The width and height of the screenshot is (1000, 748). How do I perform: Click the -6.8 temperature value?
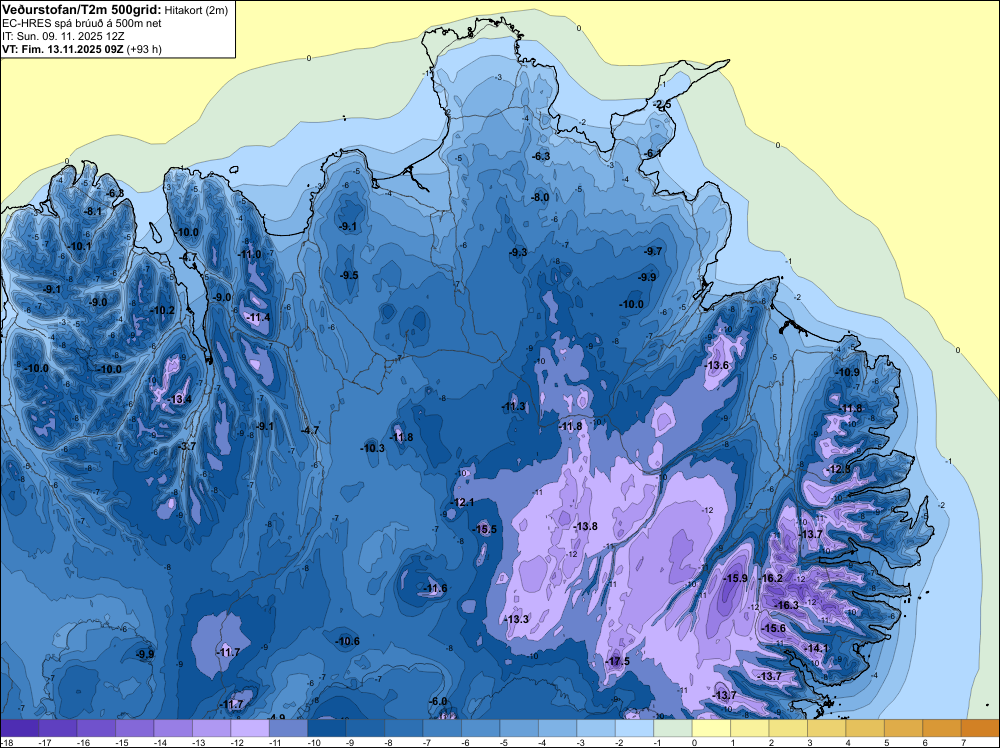[x=115, y=193]
